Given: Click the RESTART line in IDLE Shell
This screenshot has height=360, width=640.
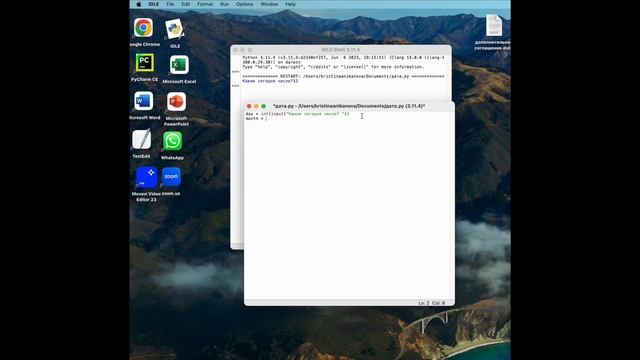Looking at the screenshot, I should point(343,76).
